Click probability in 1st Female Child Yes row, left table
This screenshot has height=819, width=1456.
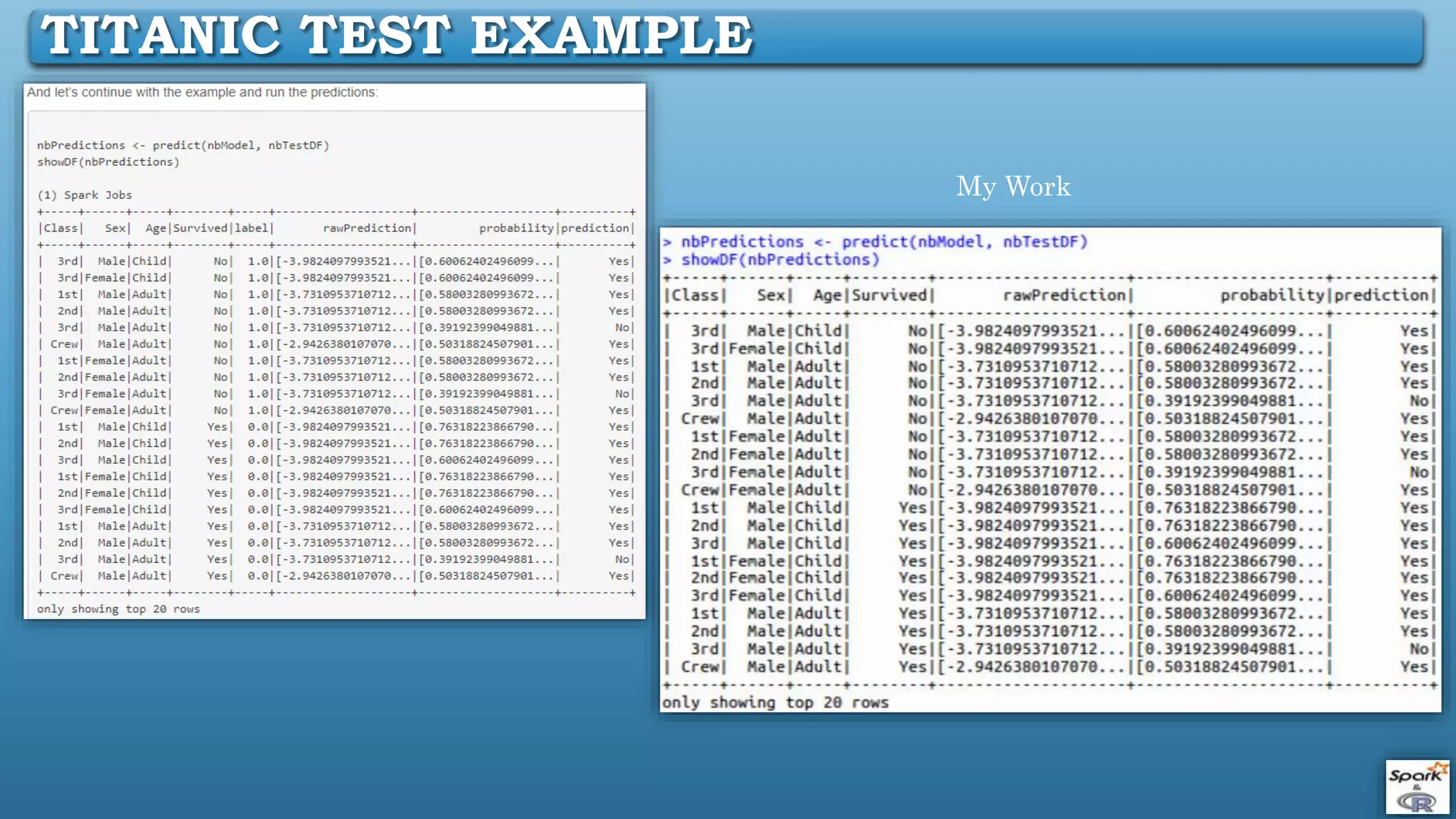pyautogui.click(x=487, y=476)
